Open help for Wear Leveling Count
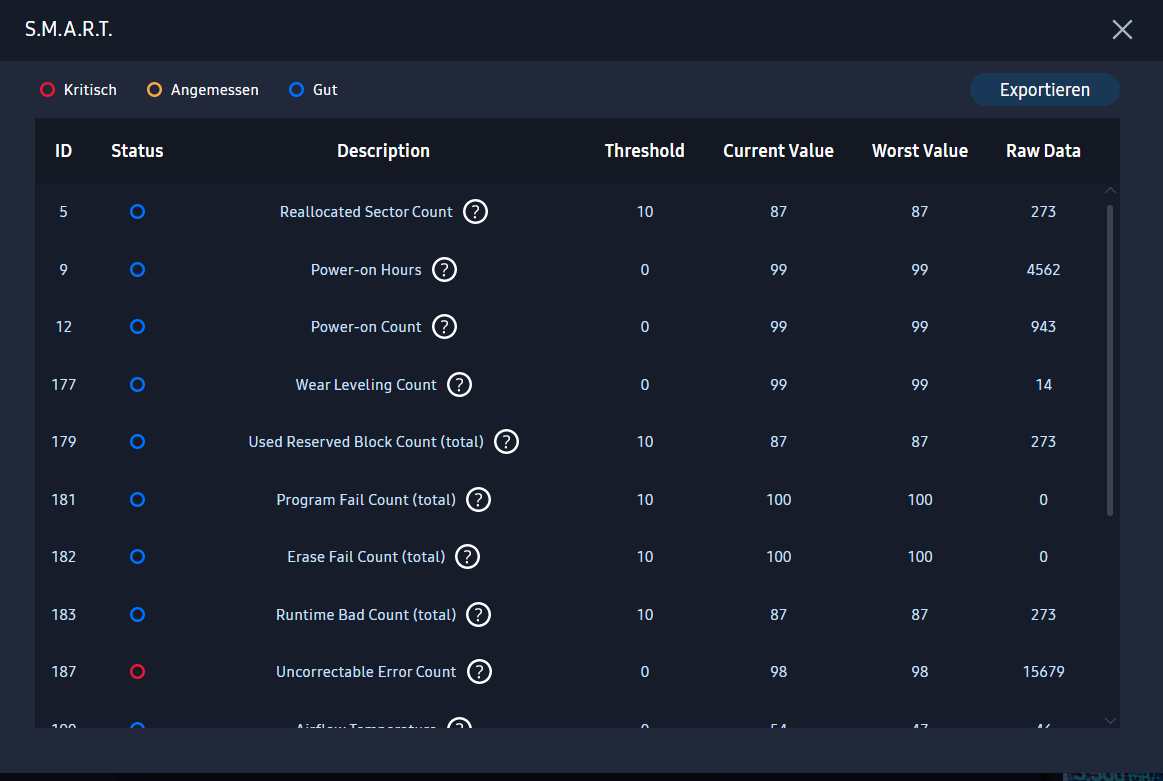 click(460, 385)
